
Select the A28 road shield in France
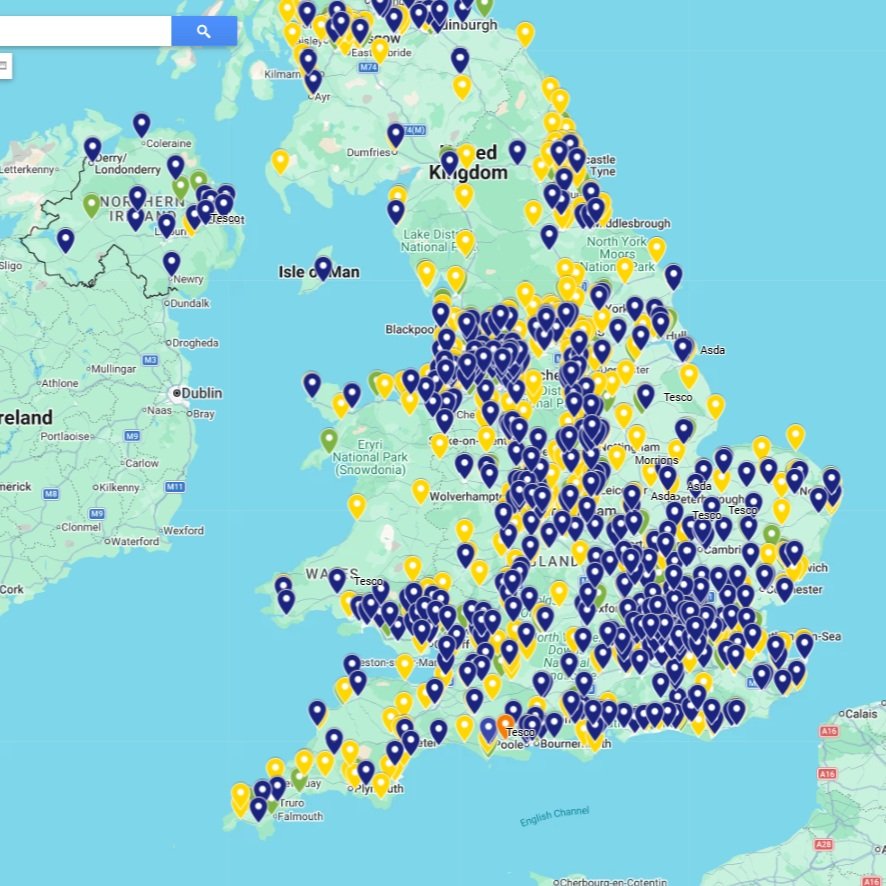point(824,845)
